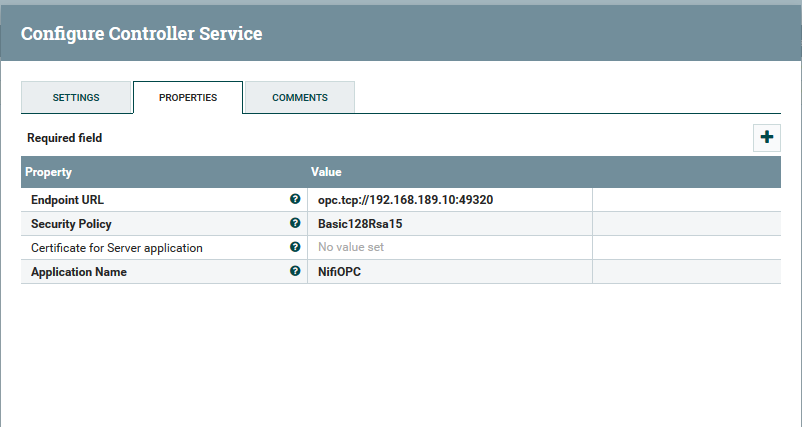Click help icon next to Application Name
This screenshot has height=427, width=802.
[x=295, y=271]
